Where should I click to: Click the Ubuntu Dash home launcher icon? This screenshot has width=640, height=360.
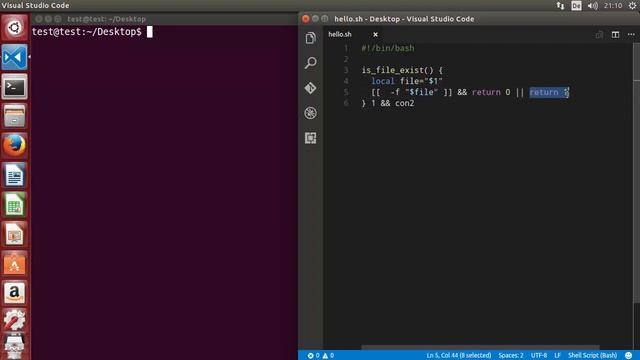coord(14,28)
